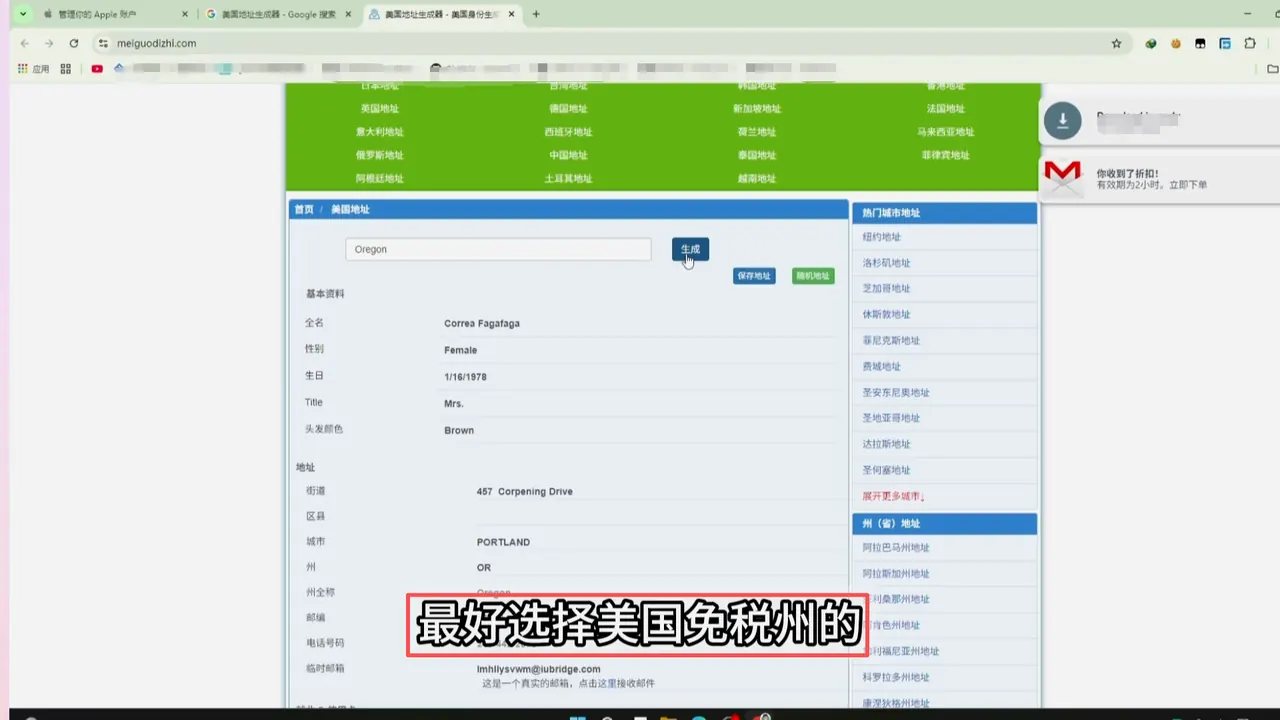This screenshot has height=720, width=1280.
Task: Open 芝加哥地址 in popular cities
Action: 887,289
